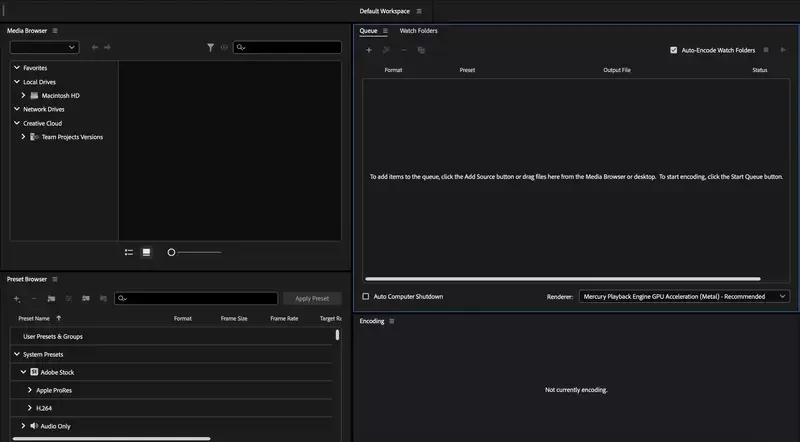Open the Encoding panel menu icon
Screen dimensions: 800x442
pyautogui.click(x=392, y=321)
